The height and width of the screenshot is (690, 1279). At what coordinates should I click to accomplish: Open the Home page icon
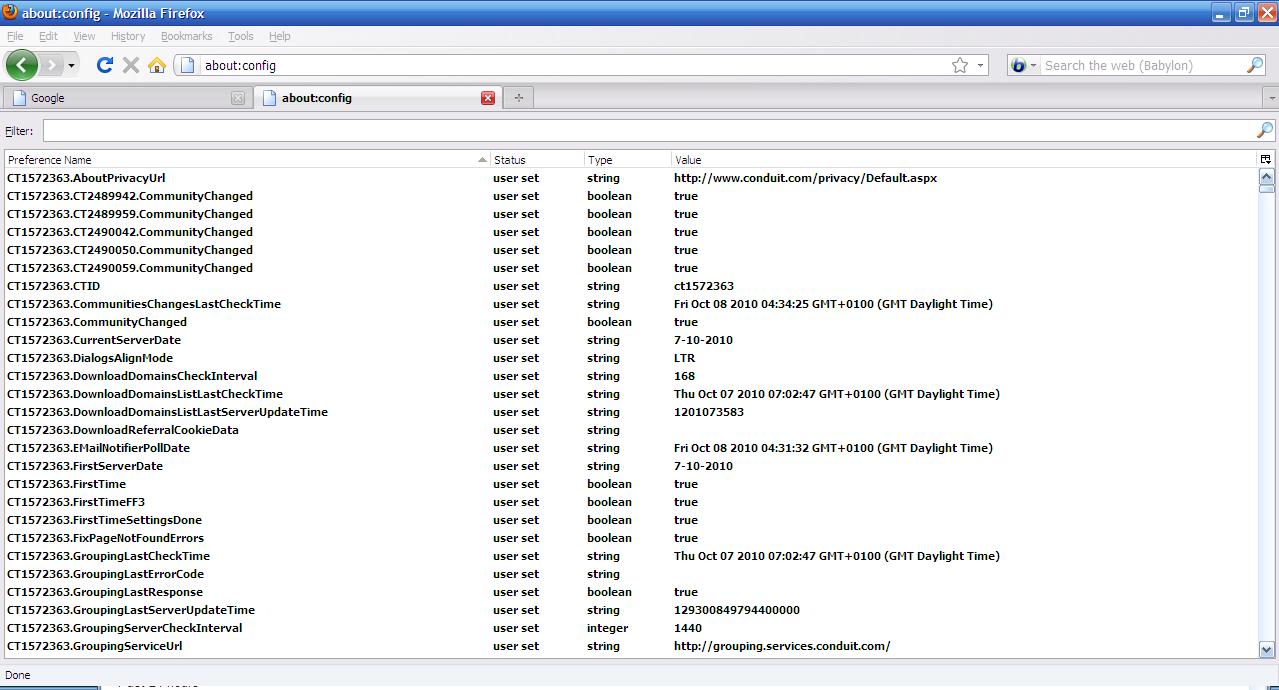[x=157, y=65]
